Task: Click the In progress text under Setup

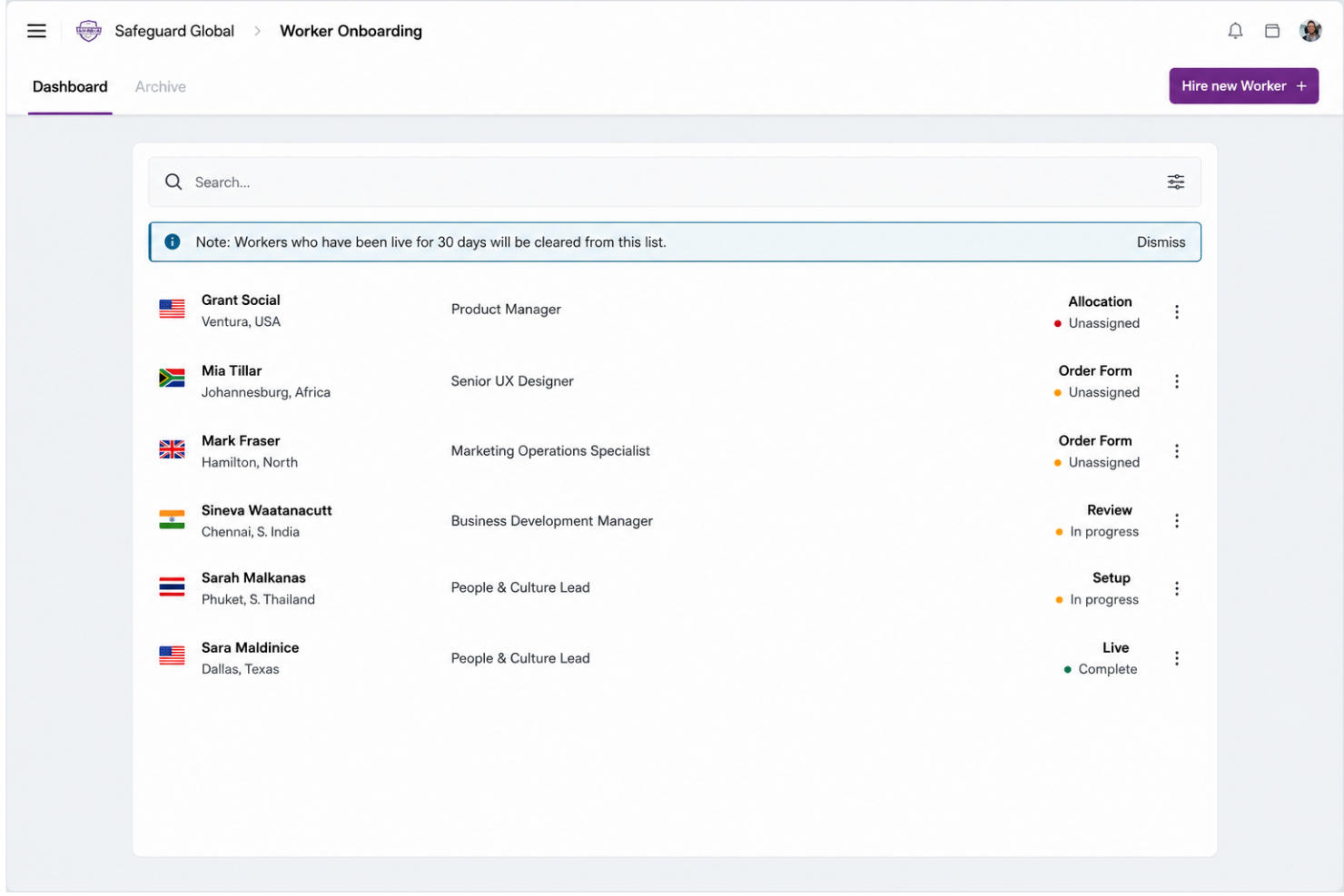Action: [x=1104, y=599]
